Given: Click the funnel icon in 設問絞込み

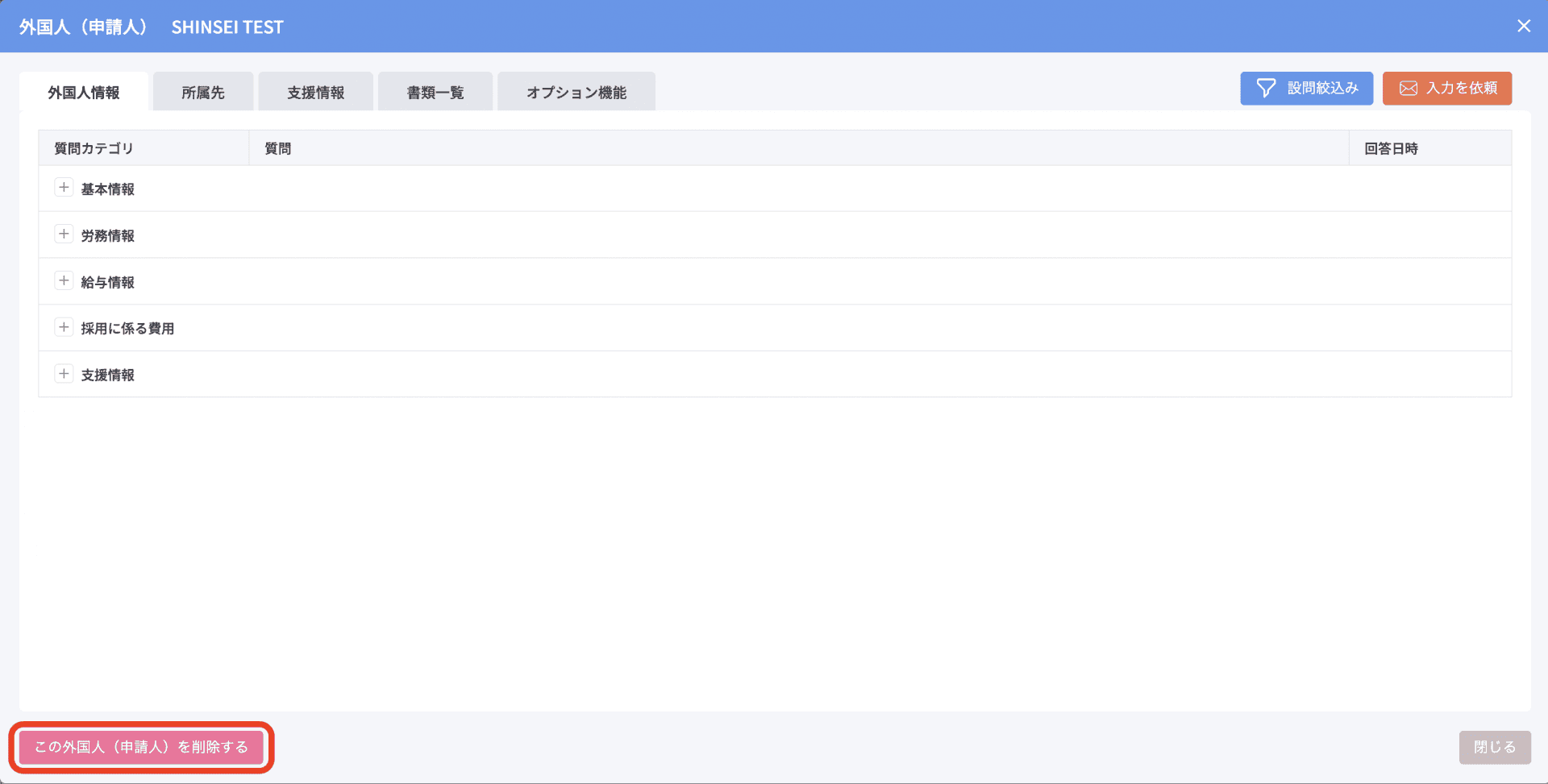Looking at the screenshot, I should click(1266, 88).
